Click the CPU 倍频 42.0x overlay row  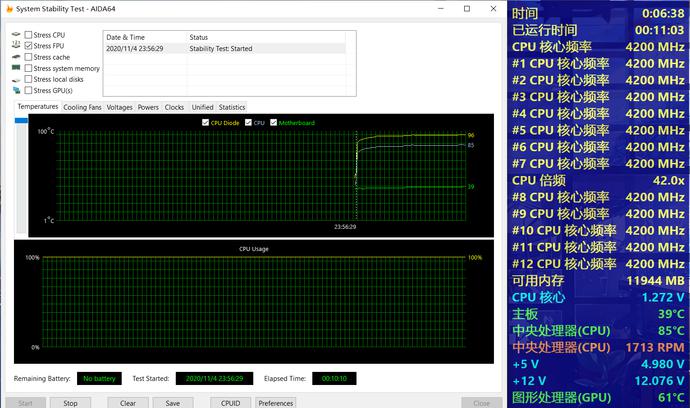tap(598, 180)
